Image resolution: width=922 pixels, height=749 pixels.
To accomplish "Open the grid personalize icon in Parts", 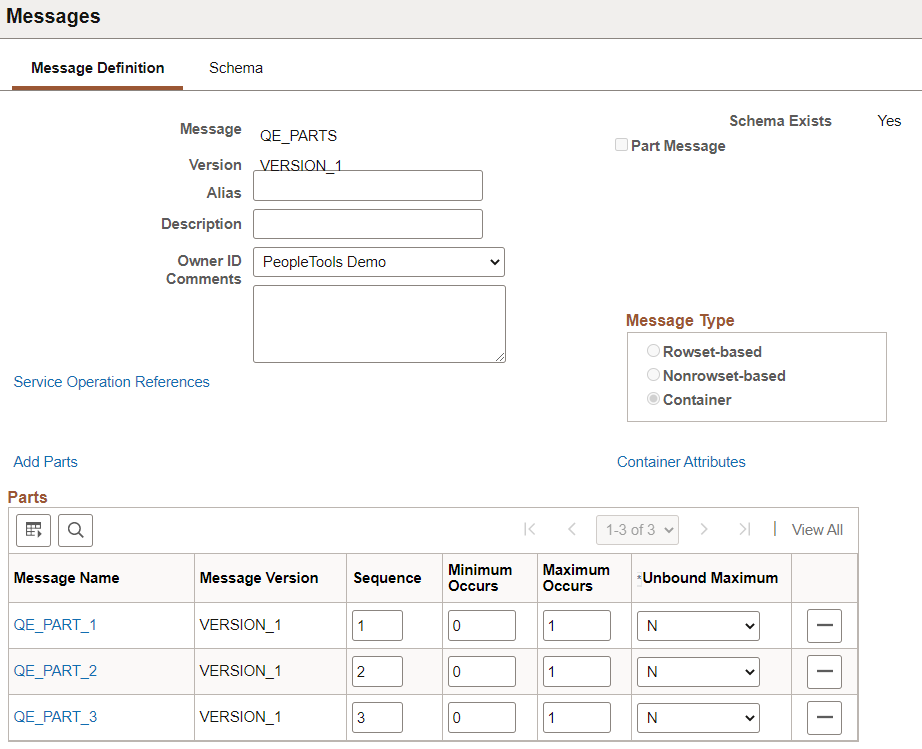I will [x=33, y=530].
